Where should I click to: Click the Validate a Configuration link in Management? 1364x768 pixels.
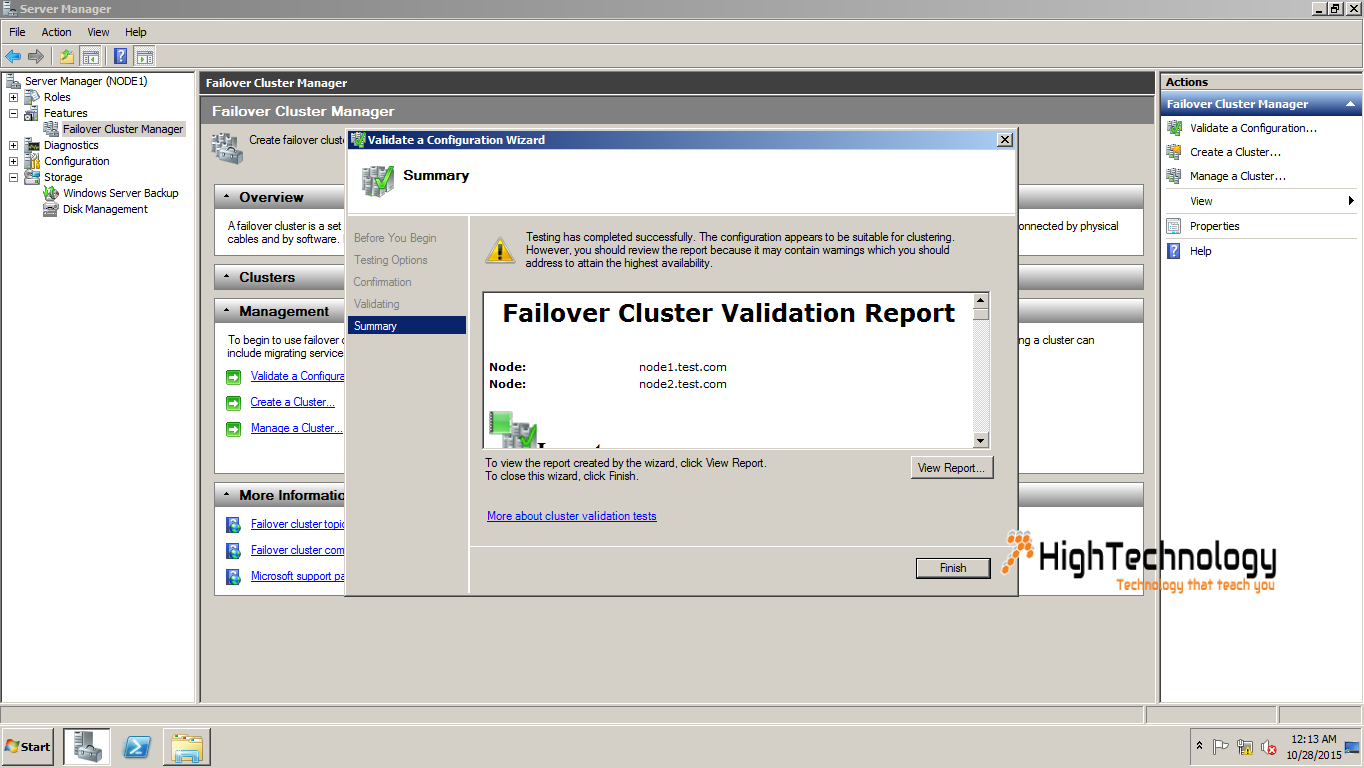click(x=297, y=376)
